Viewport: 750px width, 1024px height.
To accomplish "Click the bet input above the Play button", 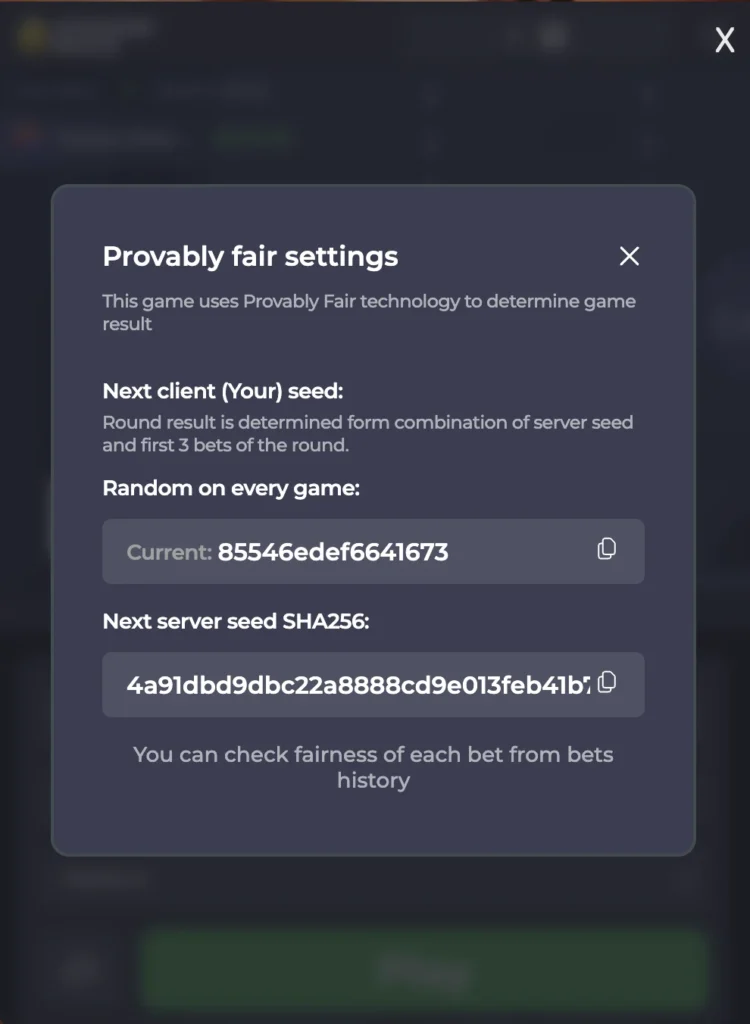I will point(375,881).
